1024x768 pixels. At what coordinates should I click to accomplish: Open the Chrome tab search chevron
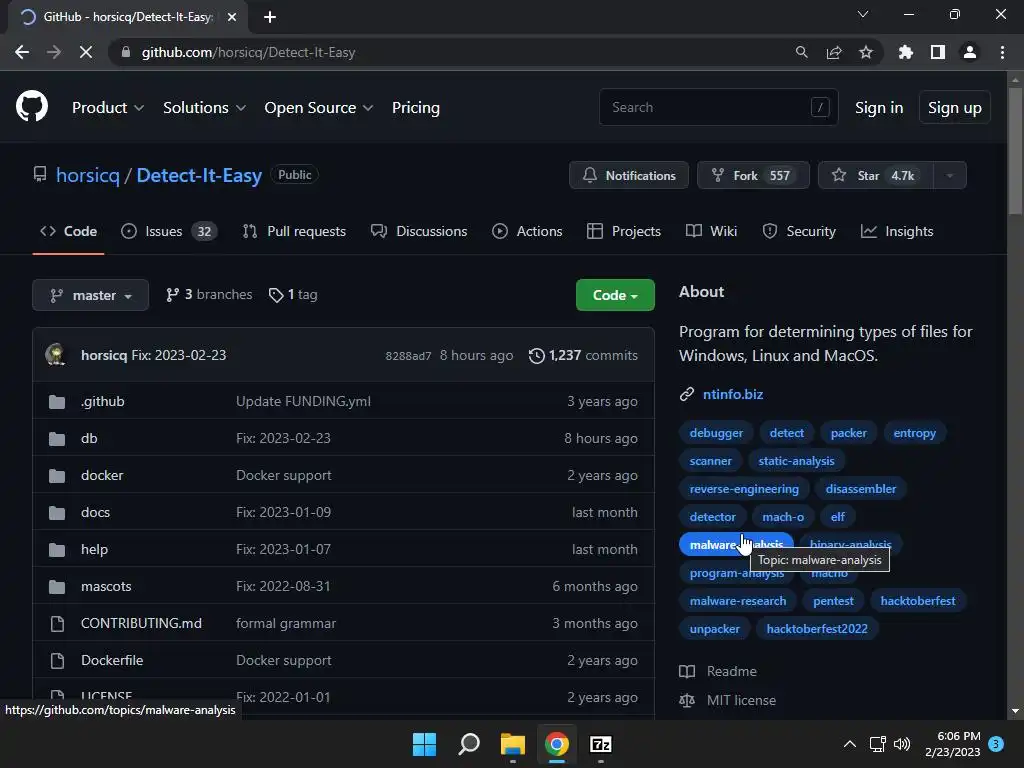(x=863, y=14)
